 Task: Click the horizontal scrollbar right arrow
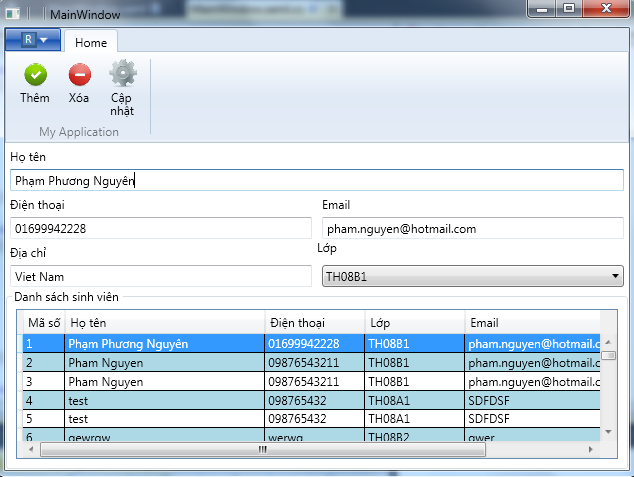tap(593, 449)
